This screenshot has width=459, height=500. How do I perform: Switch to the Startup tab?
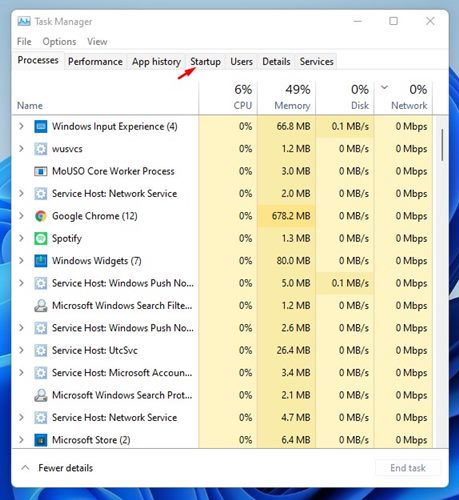point(205,62)
